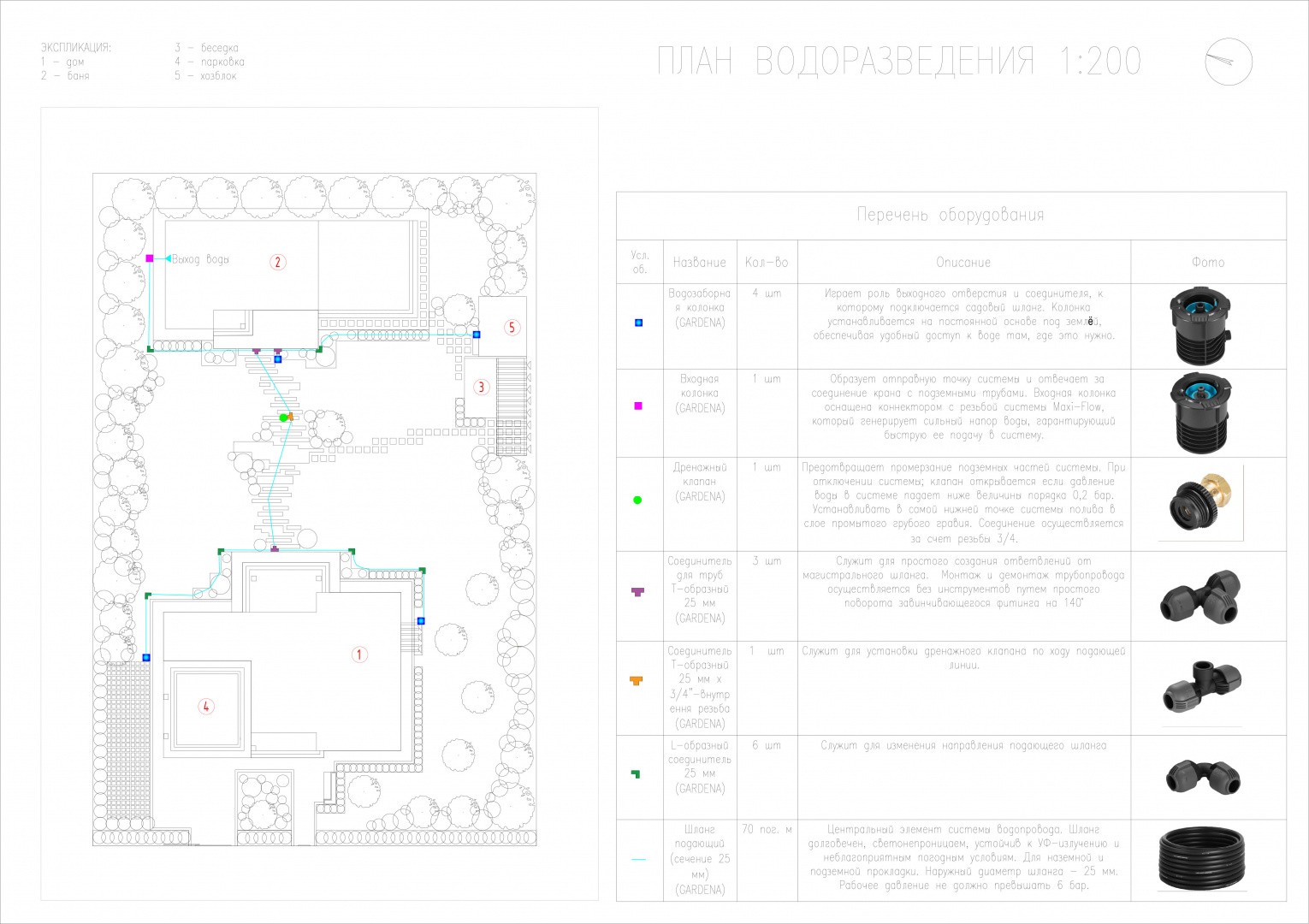Screen dimensions: 1309x924
Task: Click the 'Описание' column header
Action: pos(963,262)
